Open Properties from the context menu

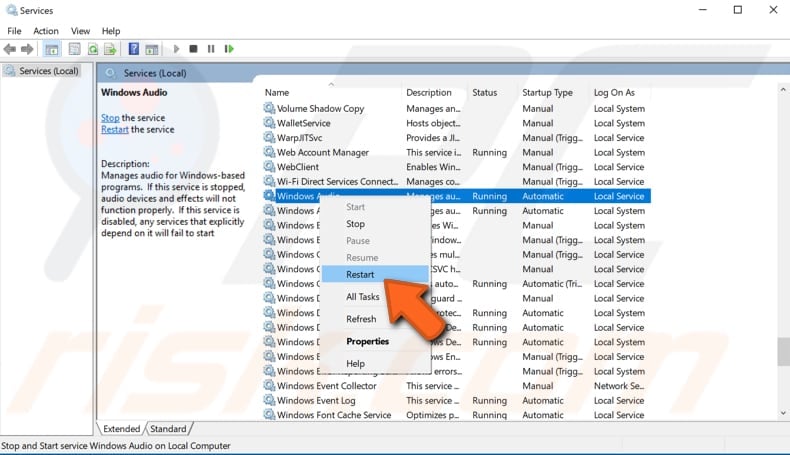pos(375,341)
